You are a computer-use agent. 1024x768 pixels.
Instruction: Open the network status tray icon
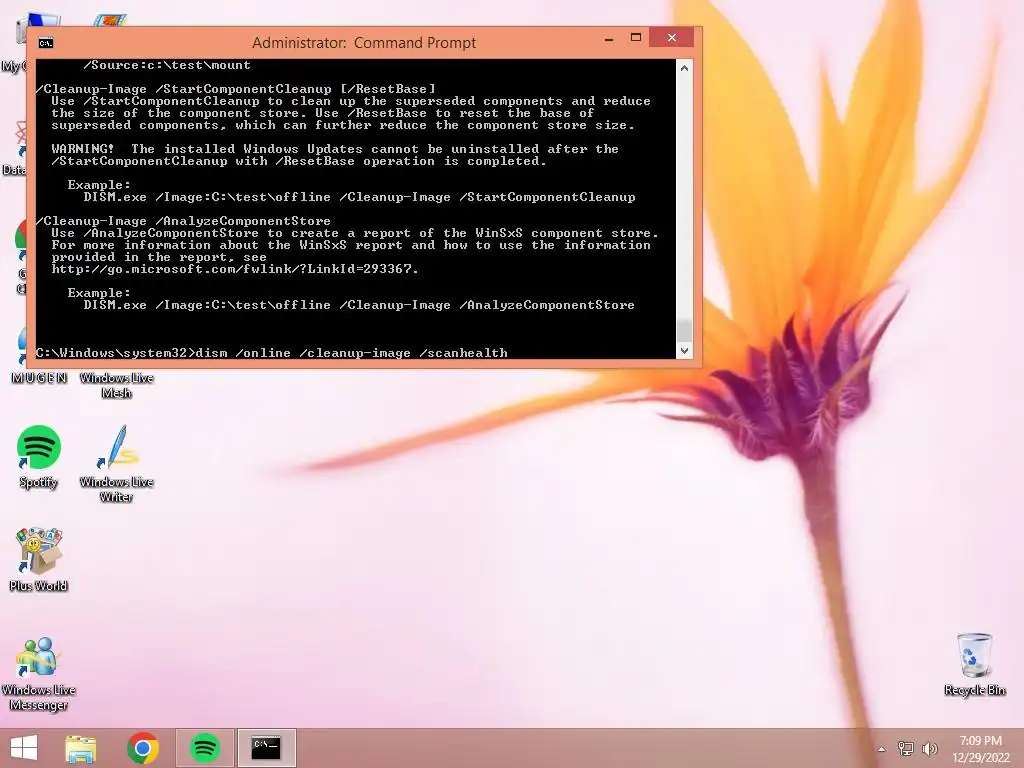[x=906, y=748]
